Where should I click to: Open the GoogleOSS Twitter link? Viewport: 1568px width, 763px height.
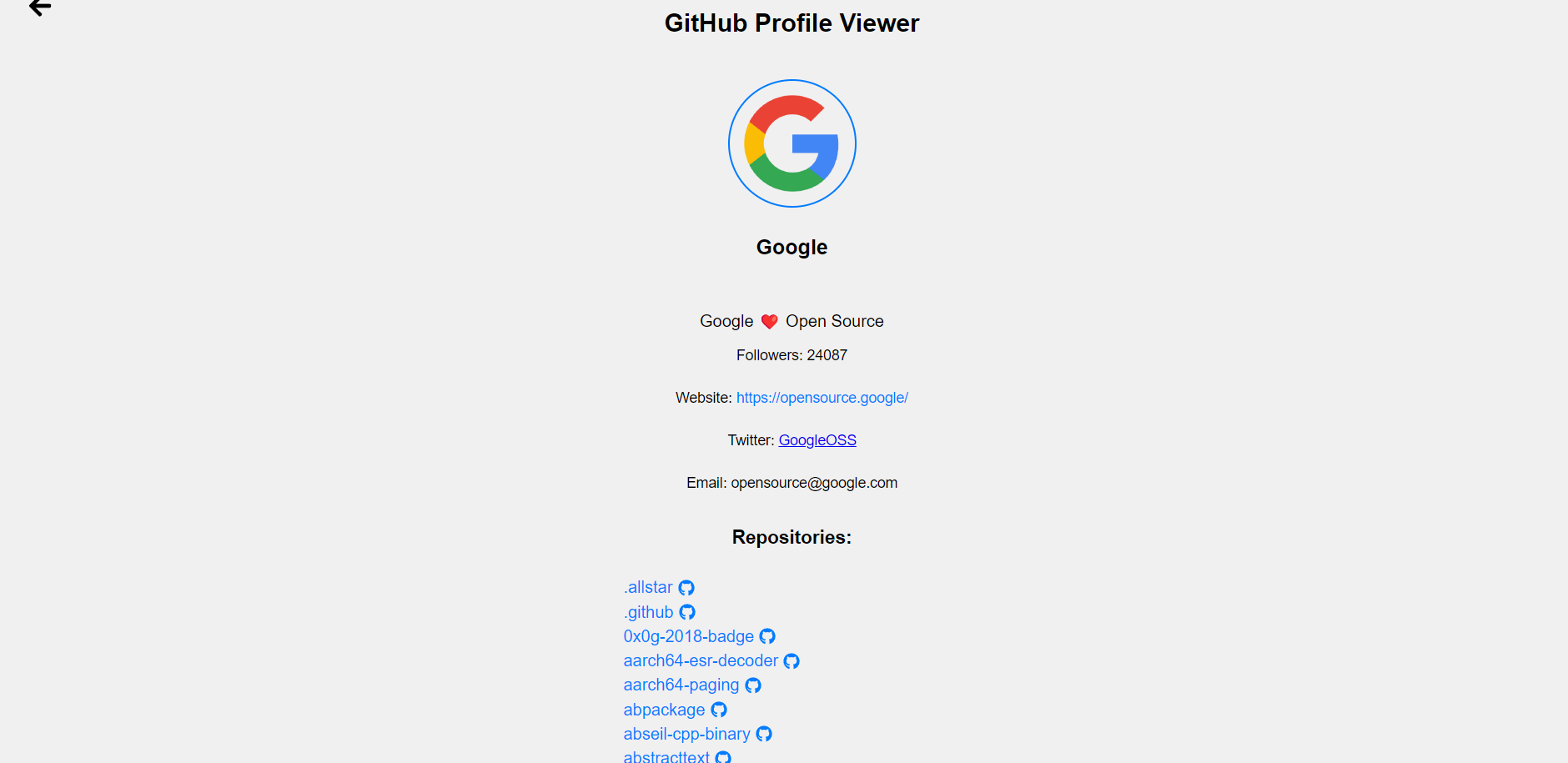tap(817, 440)
